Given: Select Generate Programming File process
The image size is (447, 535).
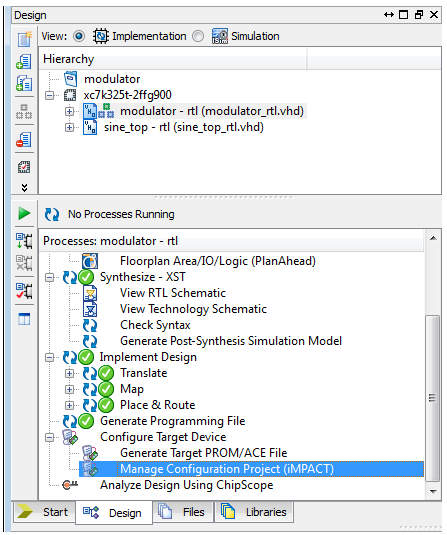Looking at the screenshot, I should [172, 421].
